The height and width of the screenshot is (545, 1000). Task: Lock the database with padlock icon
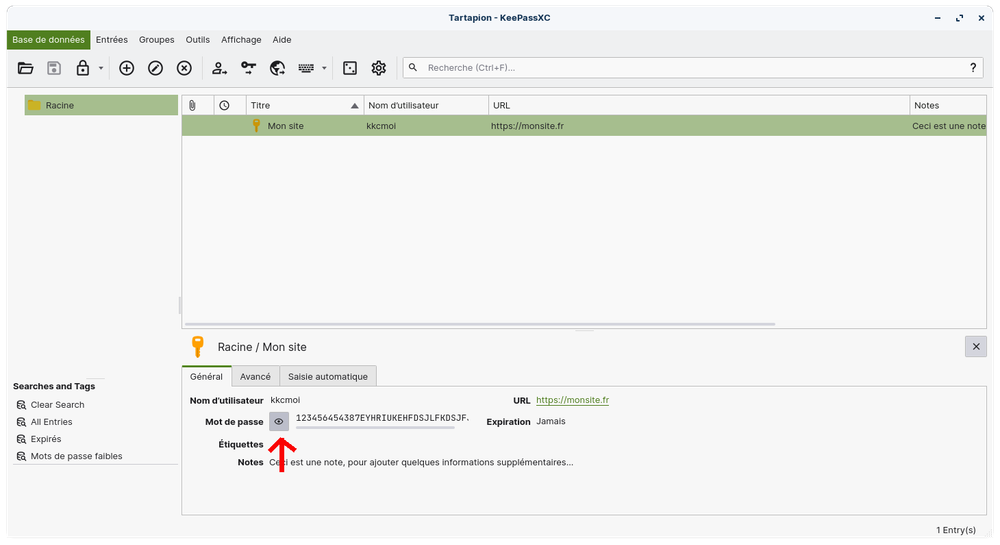[83, 68]
